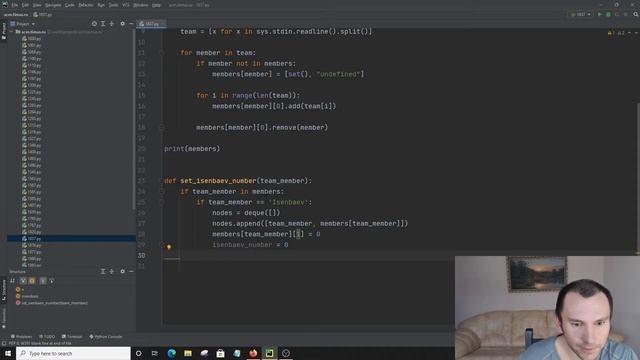Click the Stop process icon
Screen dimensions: 640x360
point(625,14)
